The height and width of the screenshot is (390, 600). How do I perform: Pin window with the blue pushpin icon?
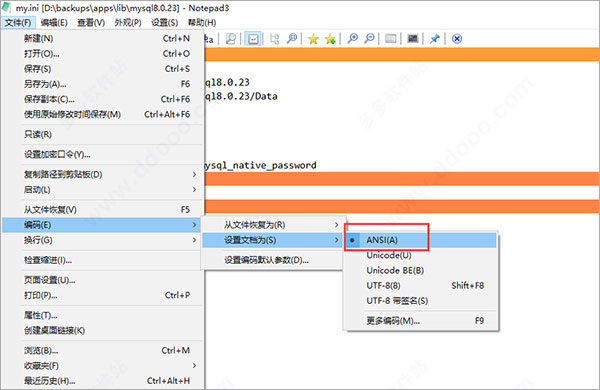pyautogui.click(x=434, y=39)
